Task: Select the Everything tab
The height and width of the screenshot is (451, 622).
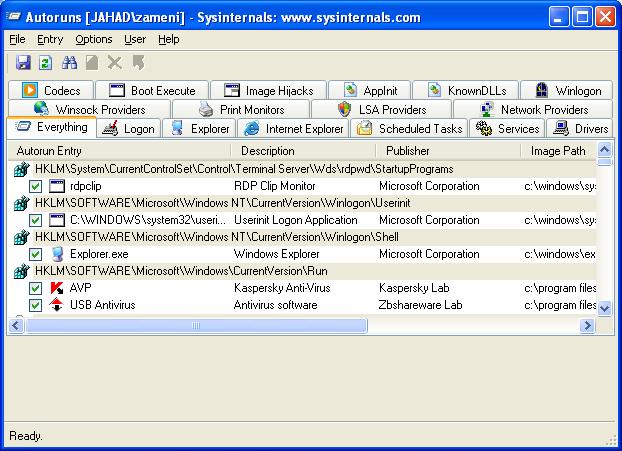Action: coord(52,127)
